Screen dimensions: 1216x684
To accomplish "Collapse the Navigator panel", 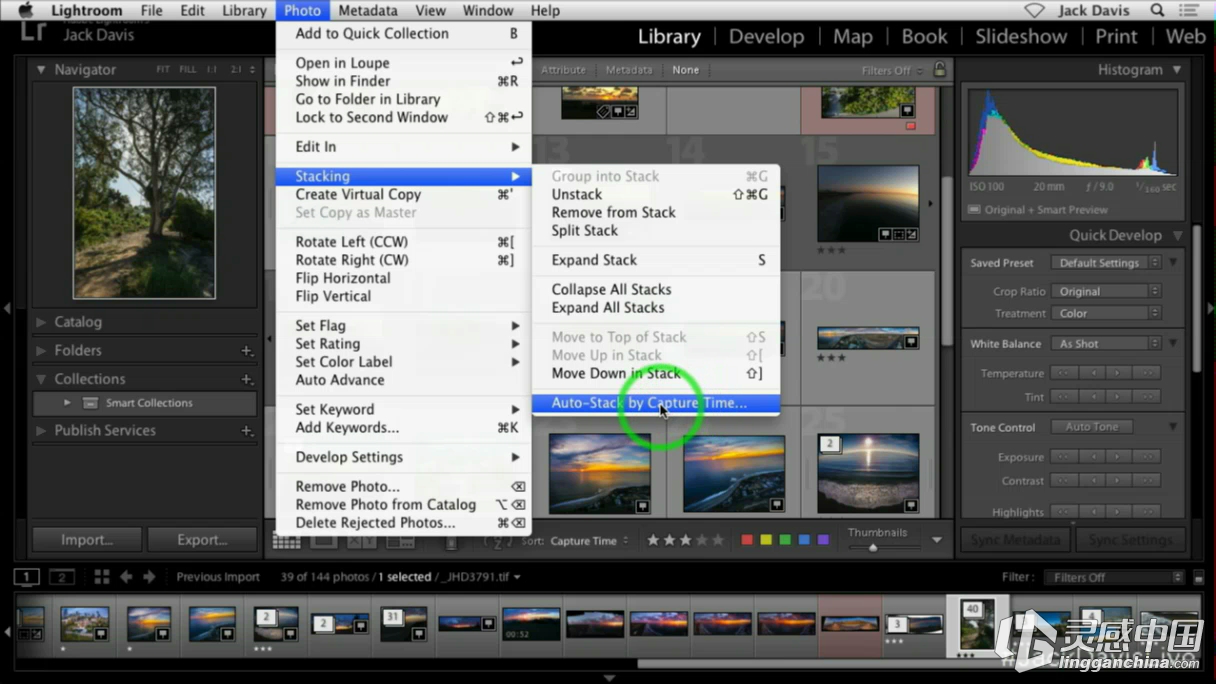I will [x=41, y=70].
